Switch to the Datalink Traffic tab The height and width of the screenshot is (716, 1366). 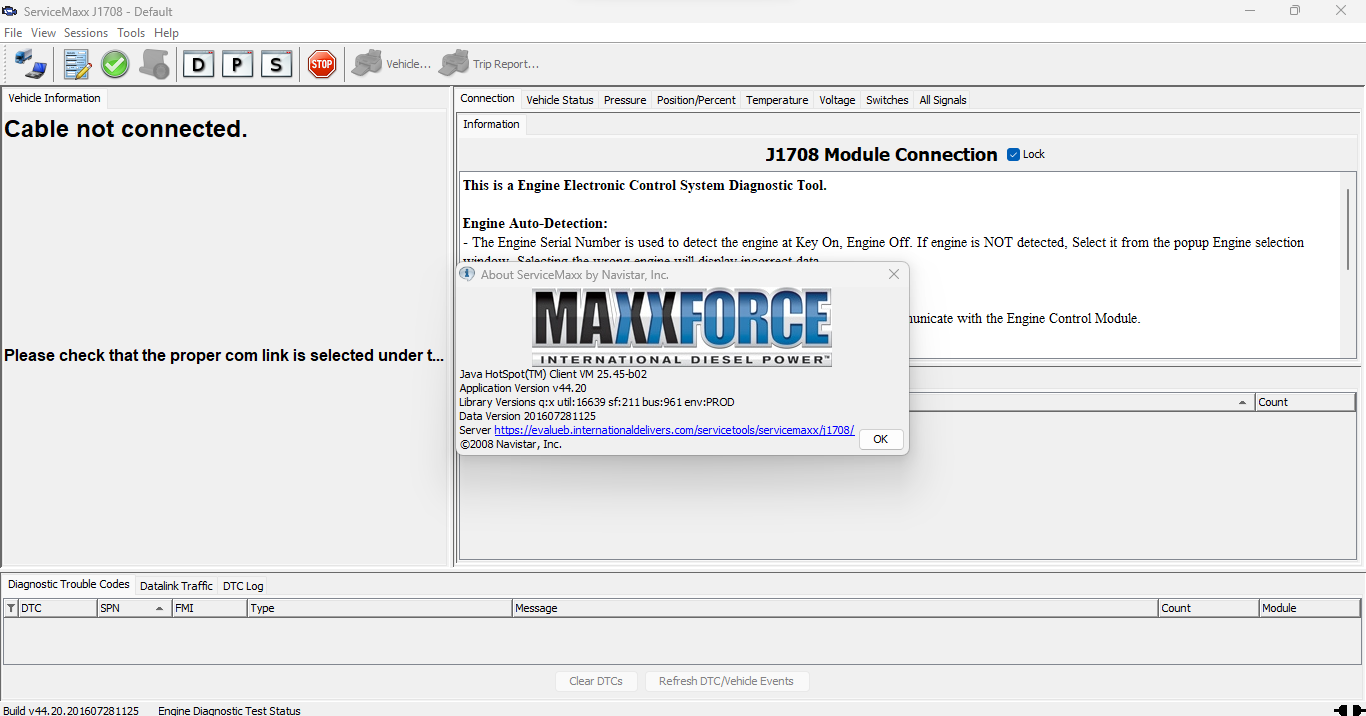176,586
